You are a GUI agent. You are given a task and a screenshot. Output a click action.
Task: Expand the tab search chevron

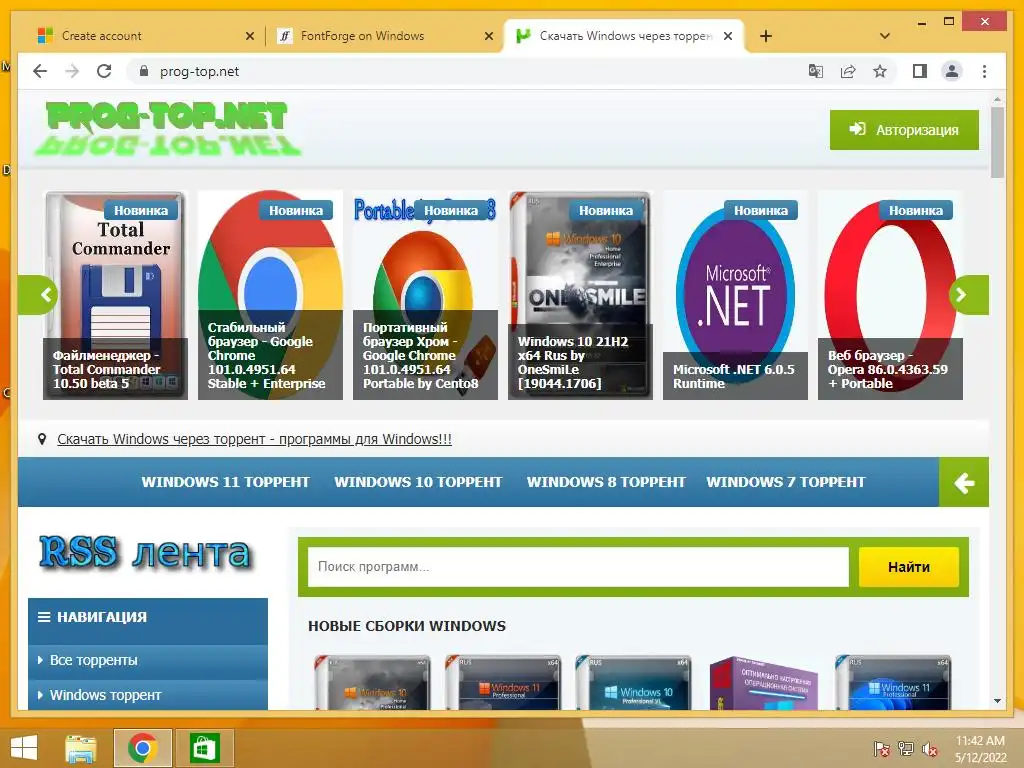coord(884,36)
